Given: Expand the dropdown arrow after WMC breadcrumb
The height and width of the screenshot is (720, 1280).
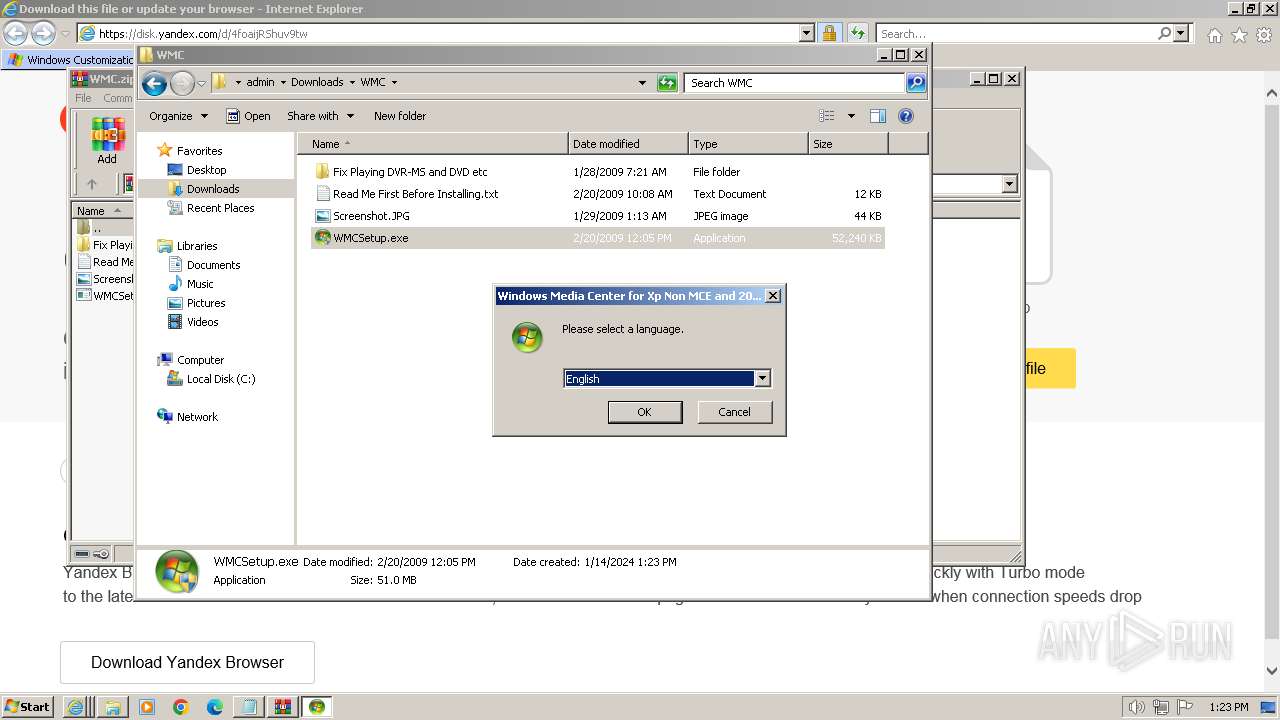Looking at the screenshot, I should 394,83.
